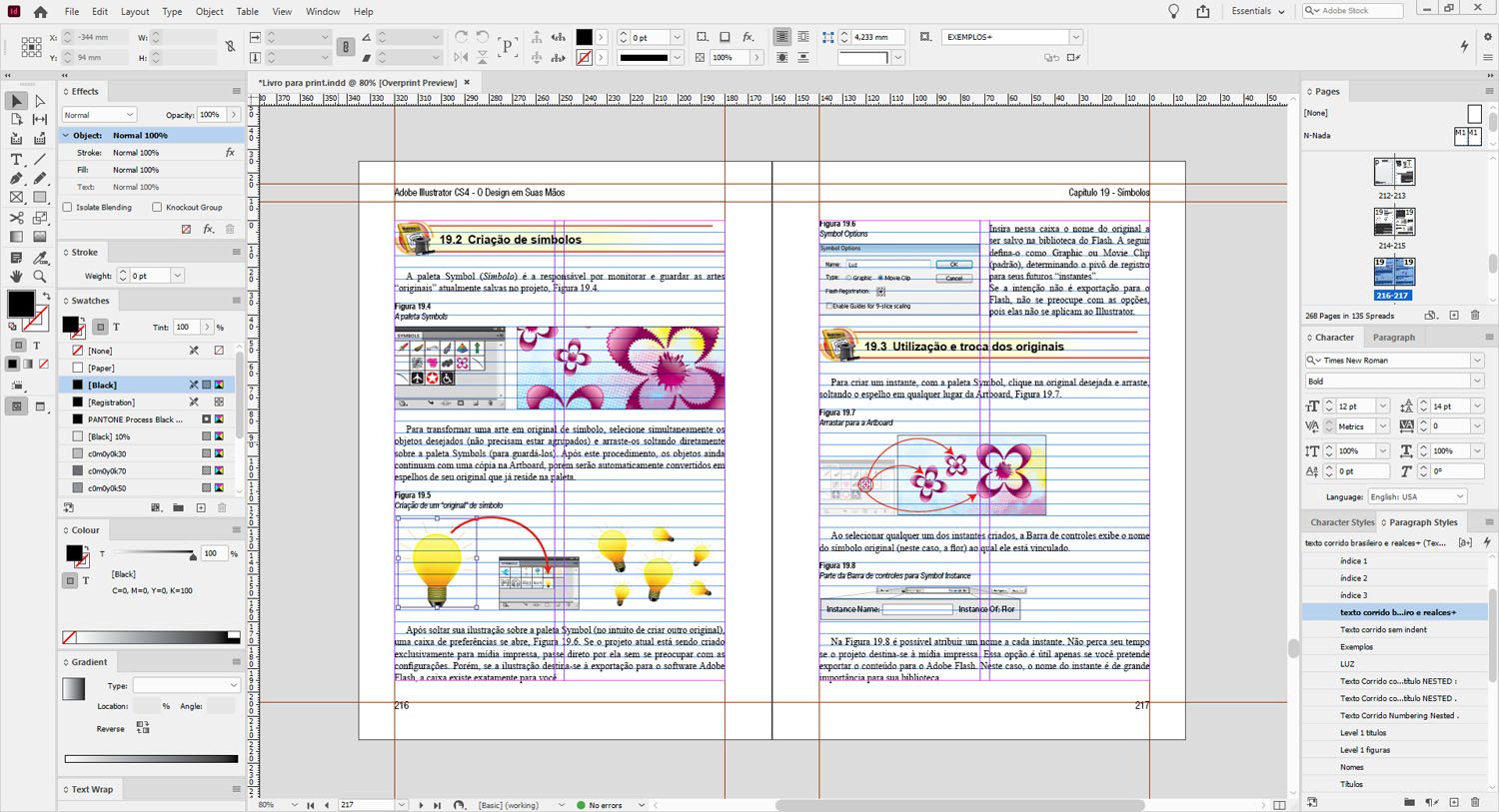Click the fx effects icon in Effects panel footer
This screenshot has width=1499, height=812.
click(208, 229)
